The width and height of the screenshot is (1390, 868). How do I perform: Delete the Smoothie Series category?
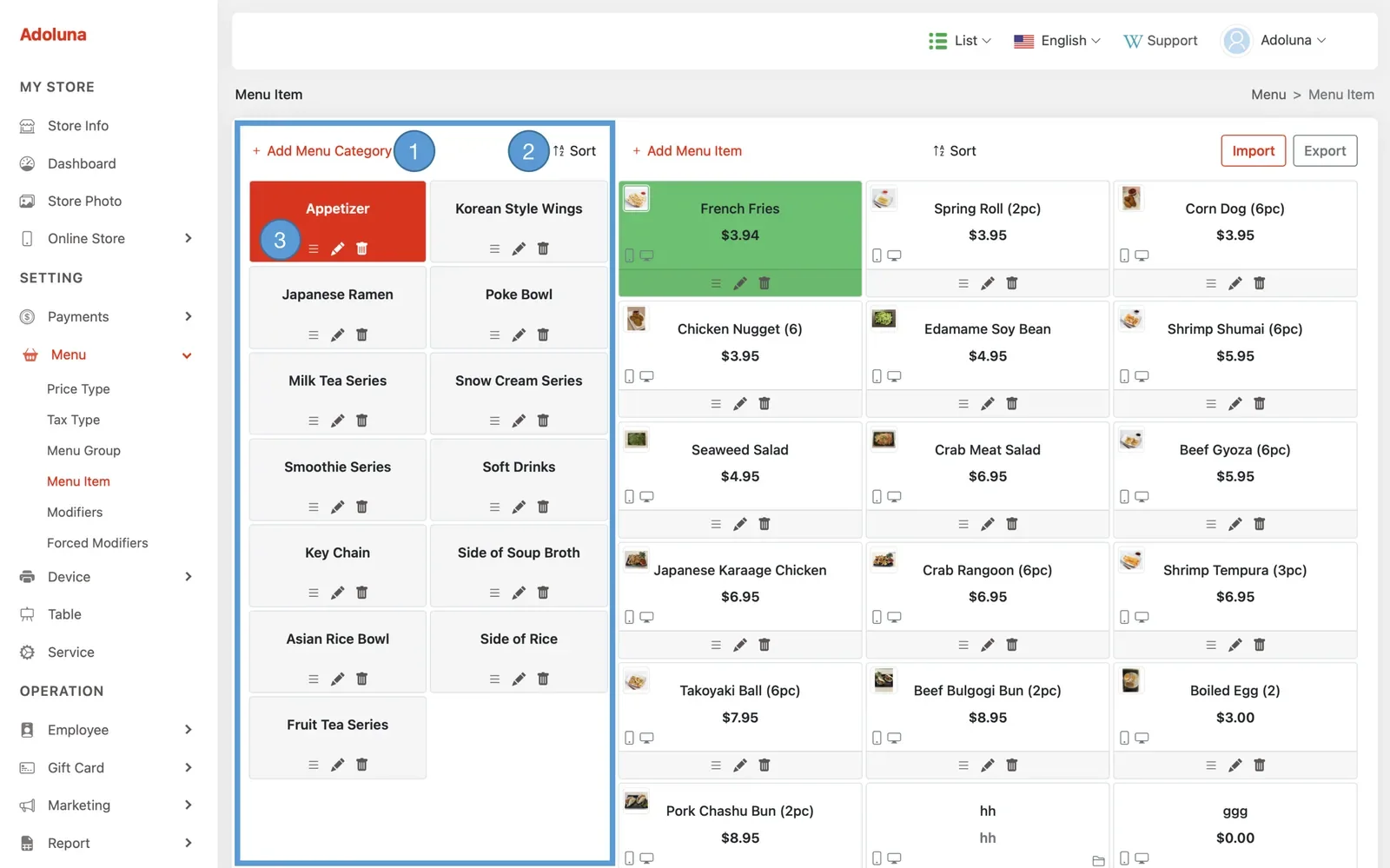coord(361,507)
